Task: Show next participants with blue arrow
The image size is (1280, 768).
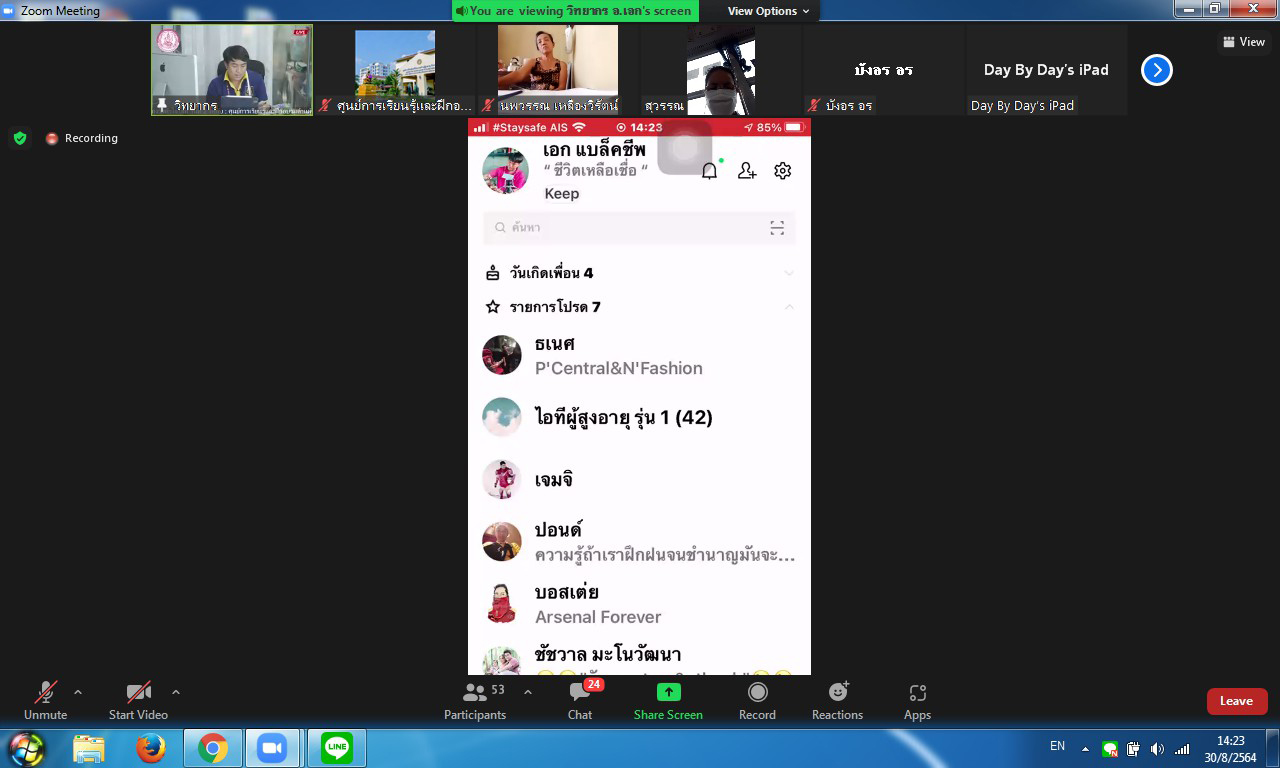Action: [x=1156, y=70]
